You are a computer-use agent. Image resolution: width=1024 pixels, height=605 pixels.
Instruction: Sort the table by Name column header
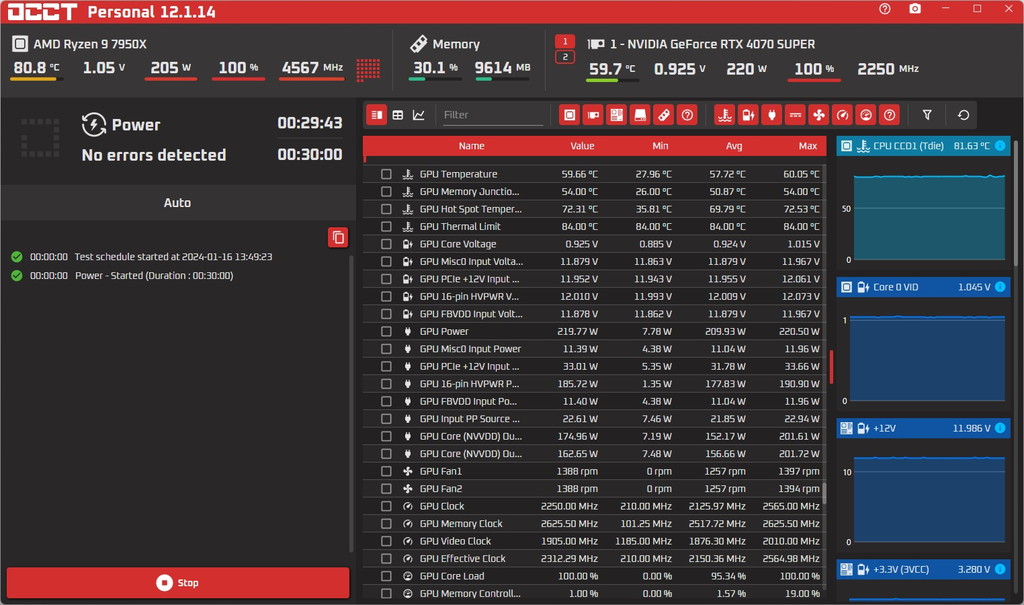pos(471,146)
